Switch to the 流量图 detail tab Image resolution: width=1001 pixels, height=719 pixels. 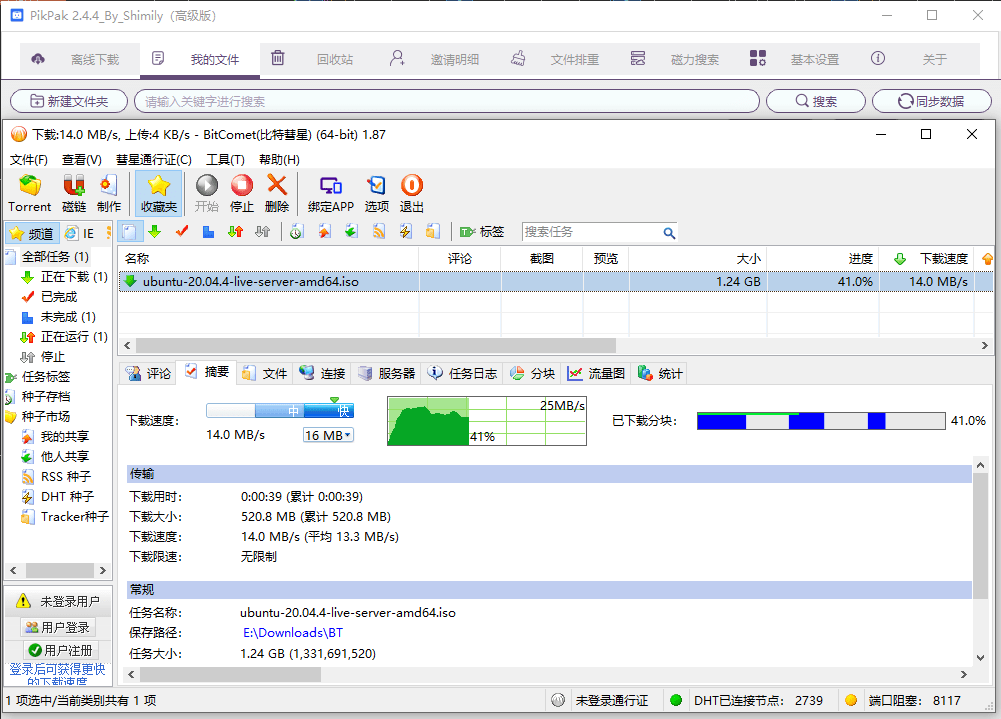pyautogui.click(x=596, y=374)
